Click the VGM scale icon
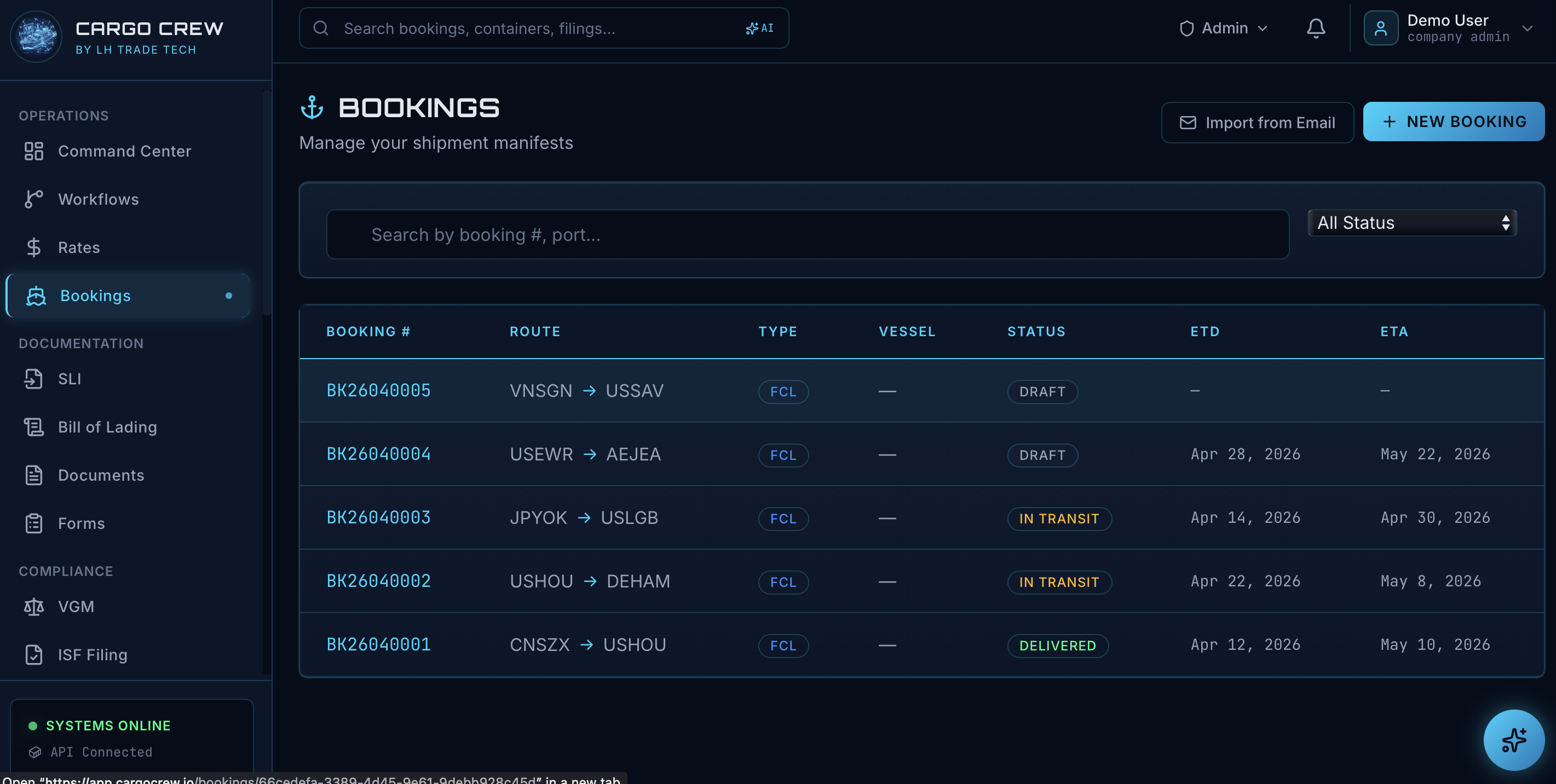 [34, 607]
